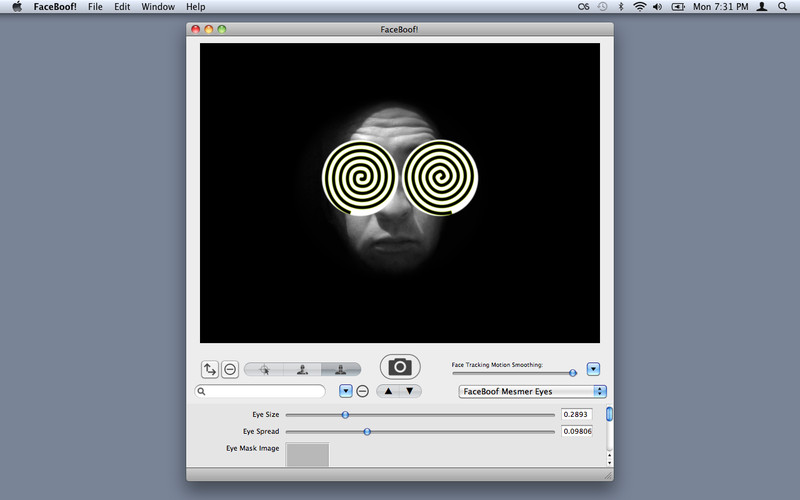Screen dimensions: 800x500
Task: Click the live camera preview image
Action: click(400, 193)
